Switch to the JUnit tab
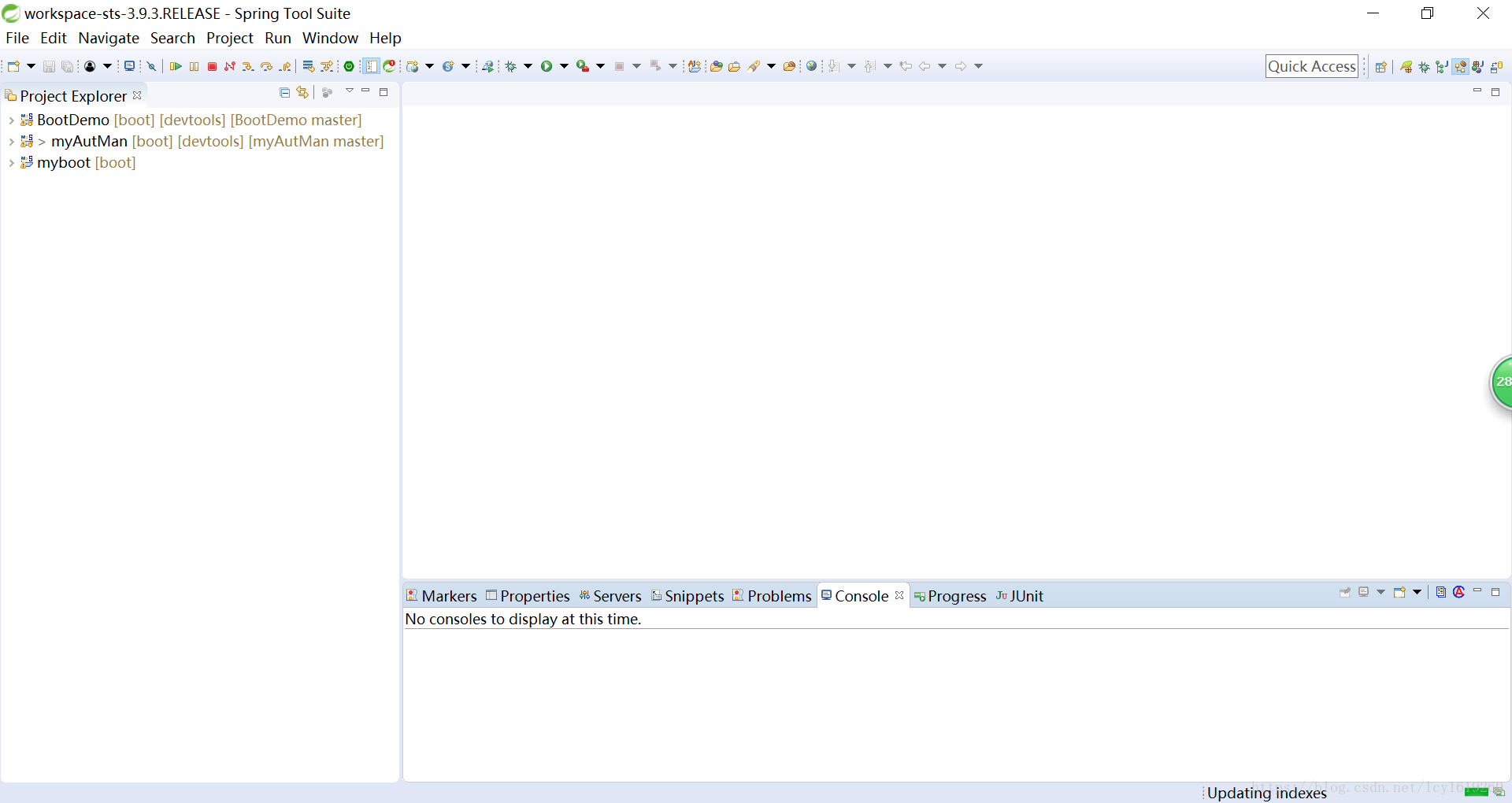 (1019, 596)
